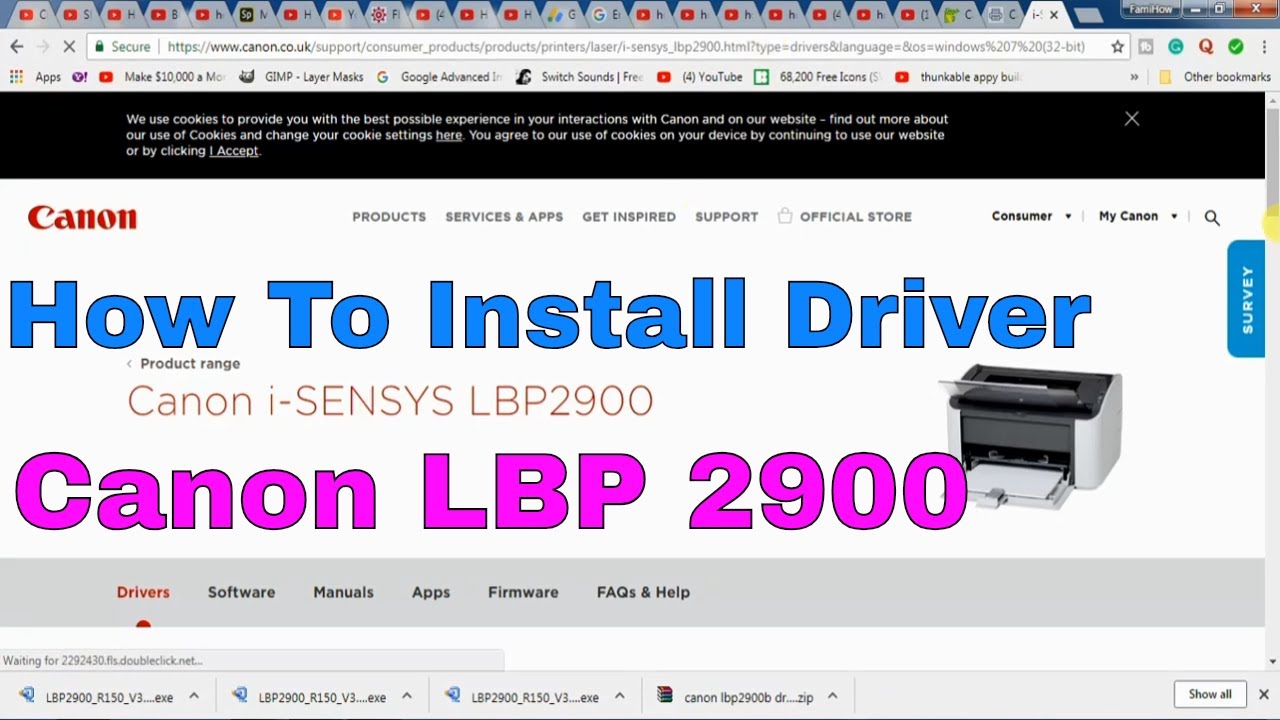
Task: Go back to Product range
Action: [184, 364]
